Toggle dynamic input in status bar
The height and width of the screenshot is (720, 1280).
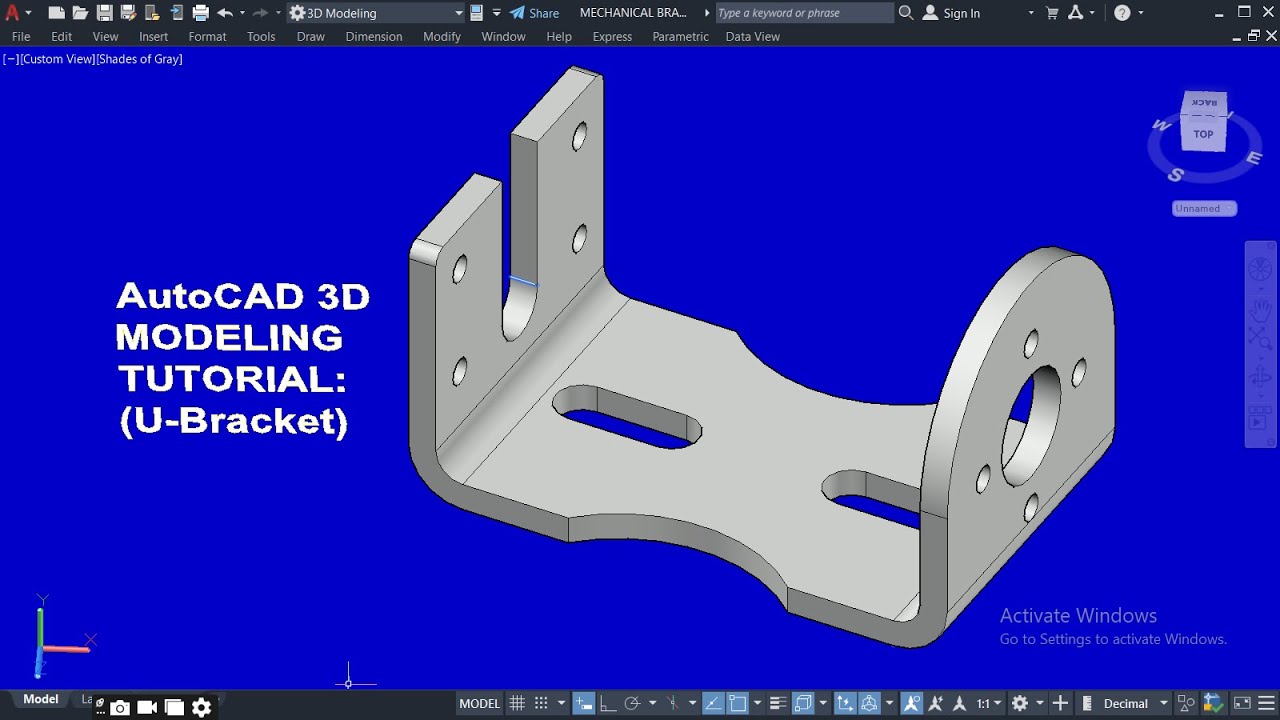[x=584, y=703]
